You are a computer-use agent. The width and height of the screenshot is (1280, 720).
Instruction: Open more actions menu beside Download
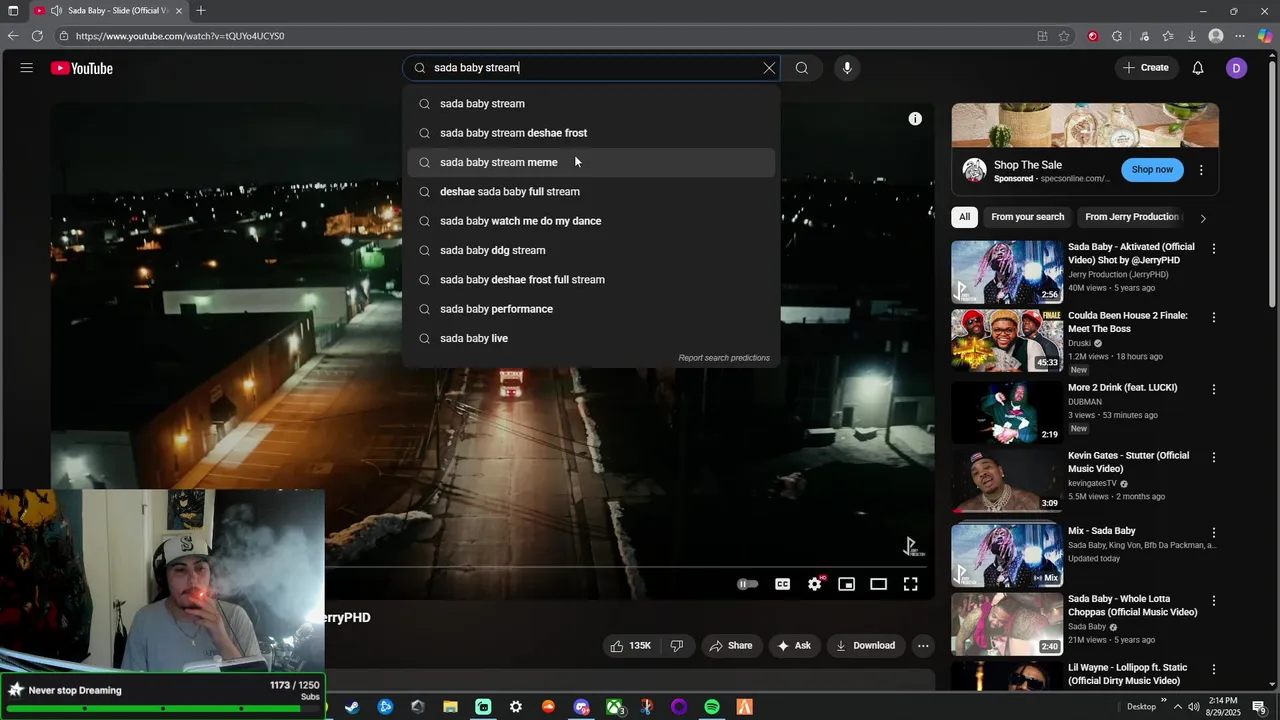pos(923,646)
